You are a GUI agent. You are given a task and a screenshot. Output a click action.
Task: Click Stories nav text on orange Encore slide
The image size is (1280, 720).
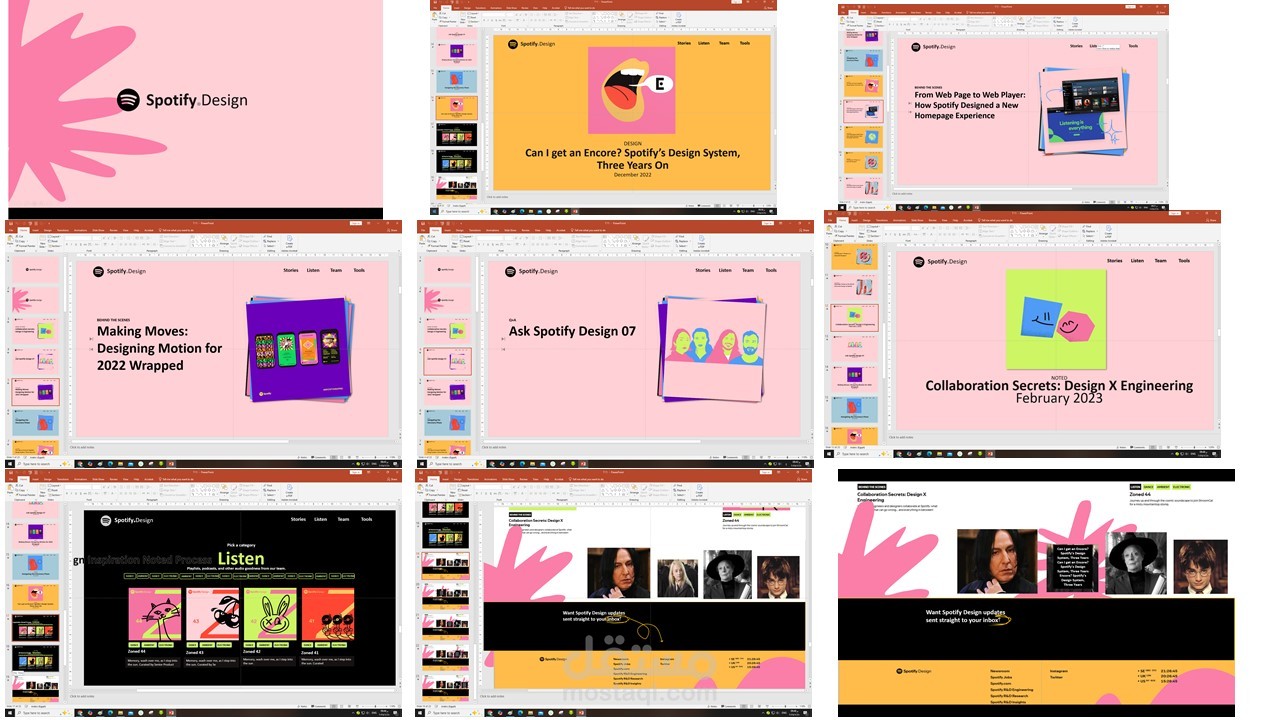point(684,43)
